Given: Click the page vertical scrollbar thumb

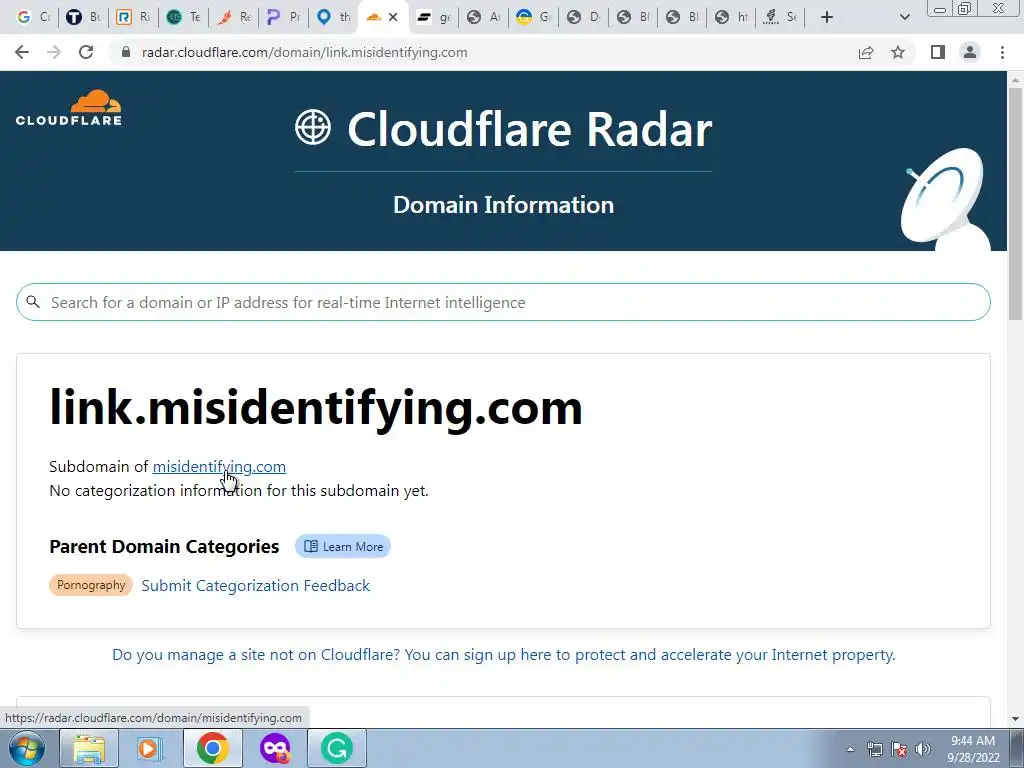Looking at the screenshot, I should [x=1015, y=202].
